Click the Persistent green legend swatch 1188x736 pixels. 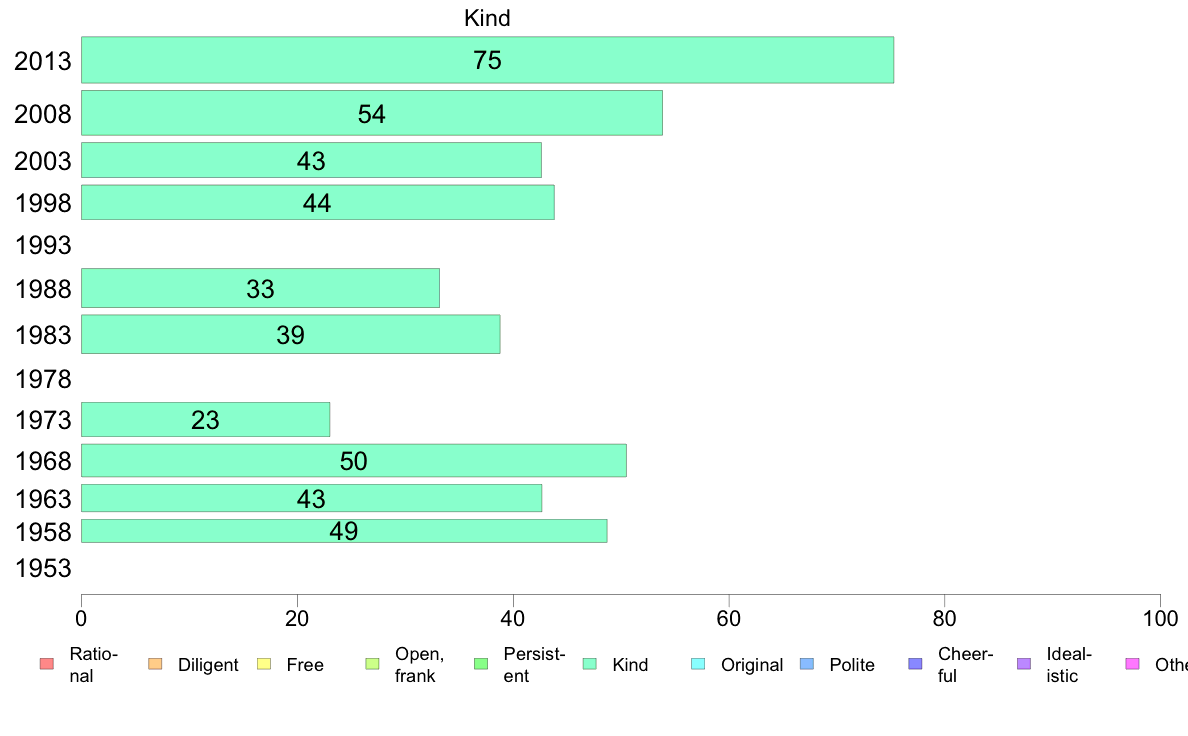coord(481,664)
